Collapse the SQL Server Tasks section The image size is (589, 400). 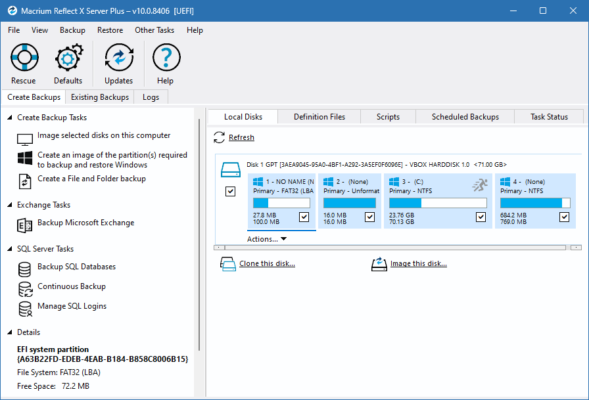pyautogui.click(x=10, y=249)
